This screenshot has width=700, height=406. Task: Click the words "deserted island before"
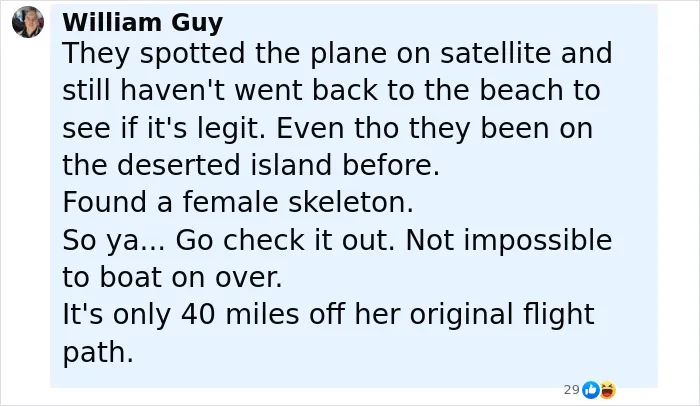[277, 165]
